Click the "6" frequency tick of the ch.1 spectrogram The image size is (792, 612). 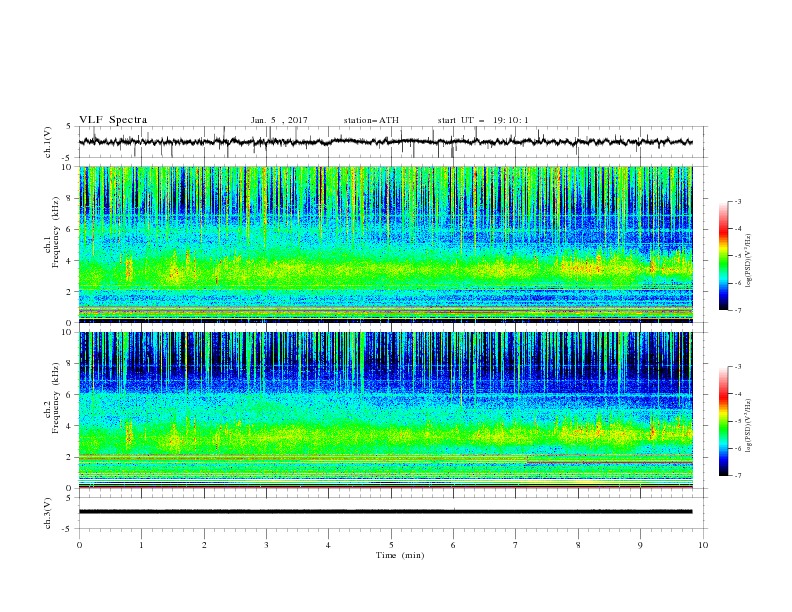point(71,229)
